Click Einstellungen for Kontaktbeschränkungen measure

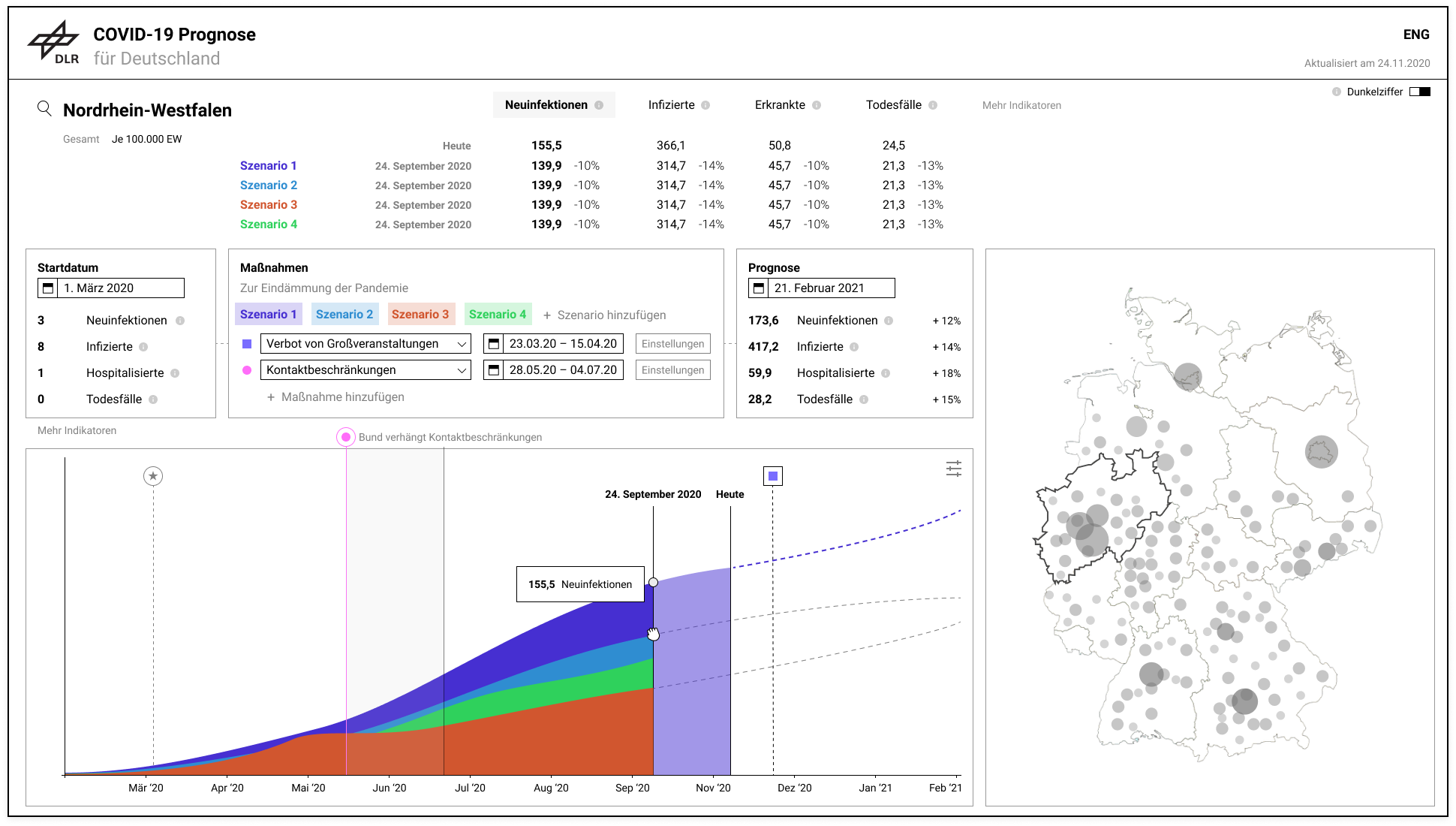coord(673,369)
